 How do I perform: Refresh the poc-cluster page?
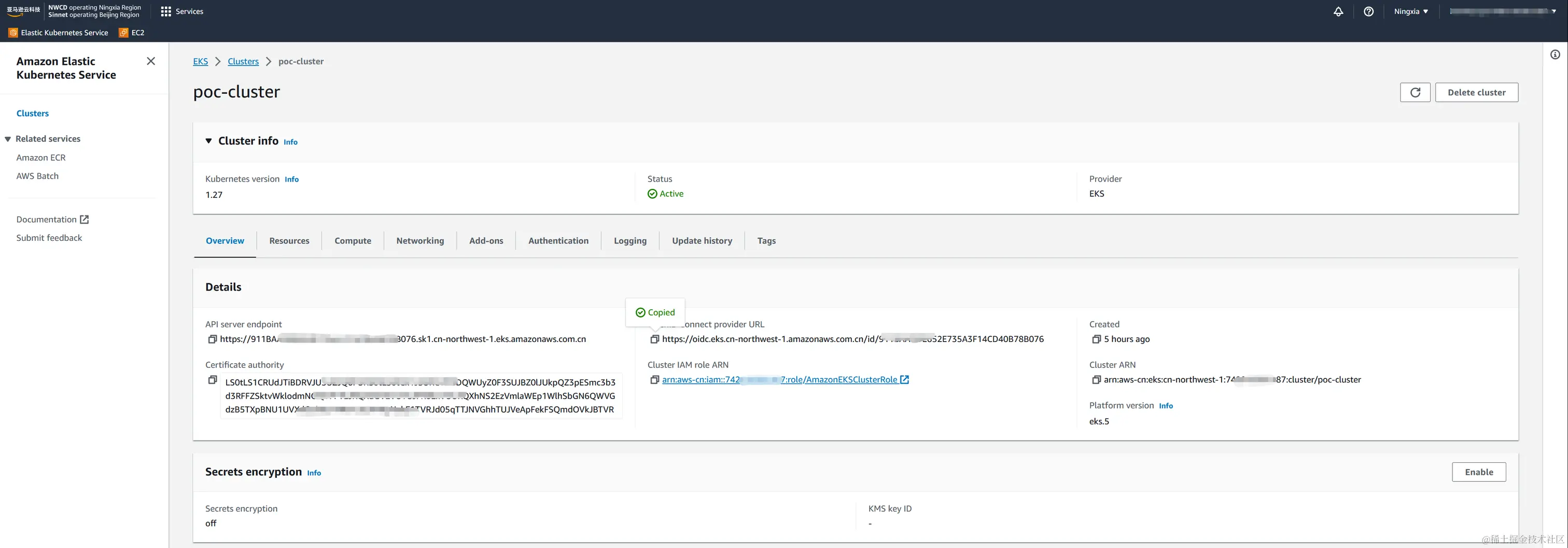click(1415, 92)
